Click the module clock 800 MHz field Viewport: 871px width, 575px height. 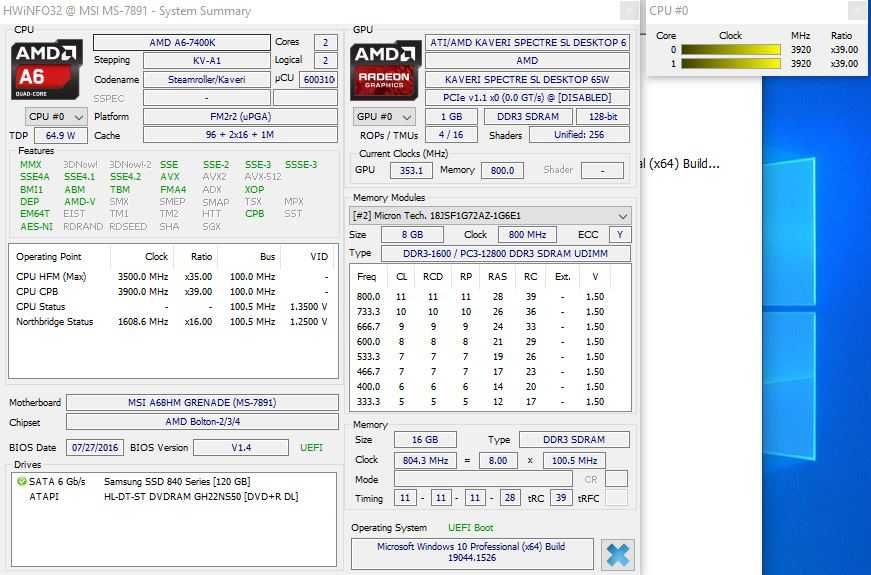(x=527, y=235)
